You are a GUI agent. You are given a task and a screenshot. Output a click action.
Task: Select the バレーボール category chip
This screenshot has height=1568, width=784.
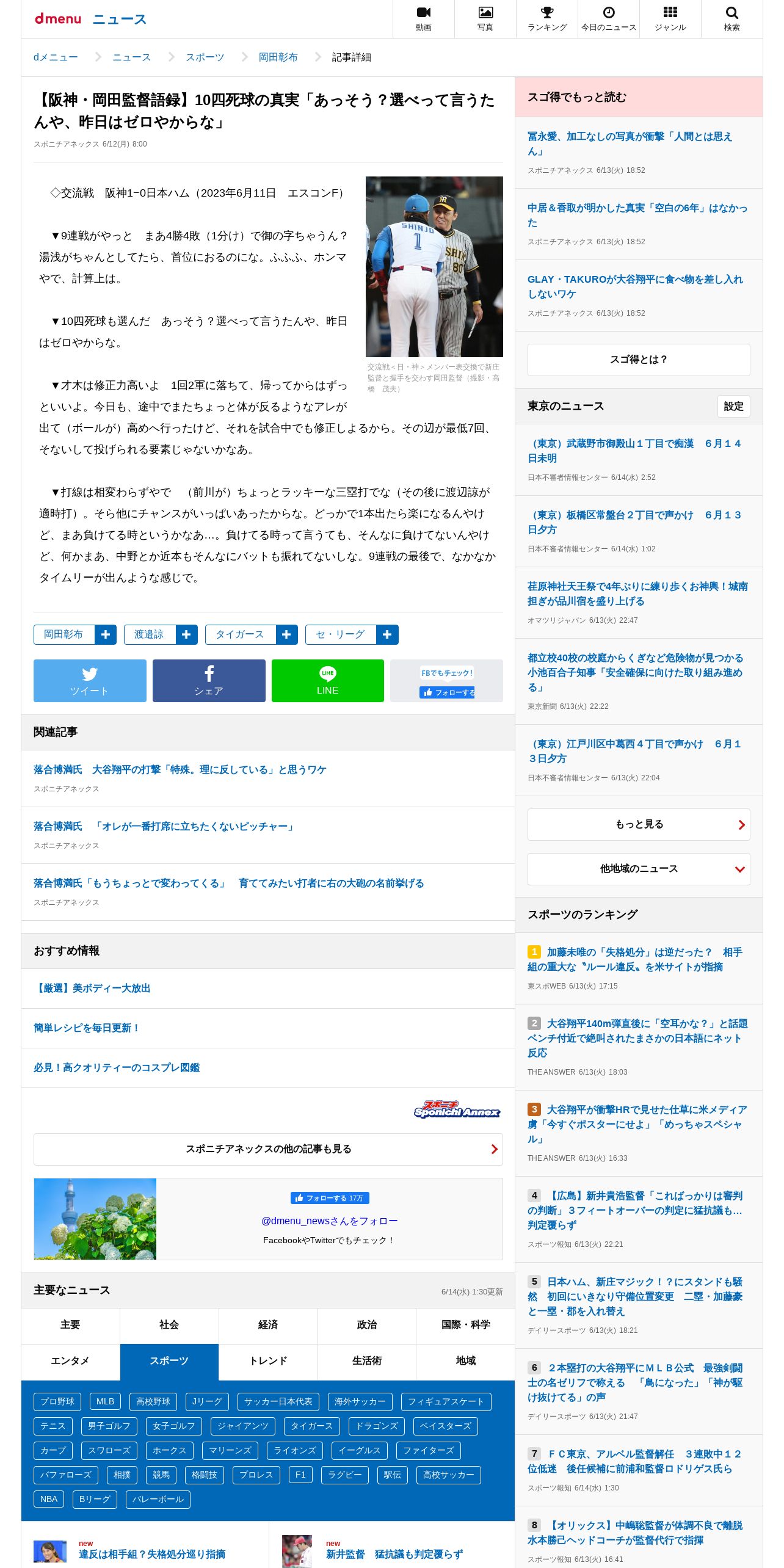[158, 1499]
